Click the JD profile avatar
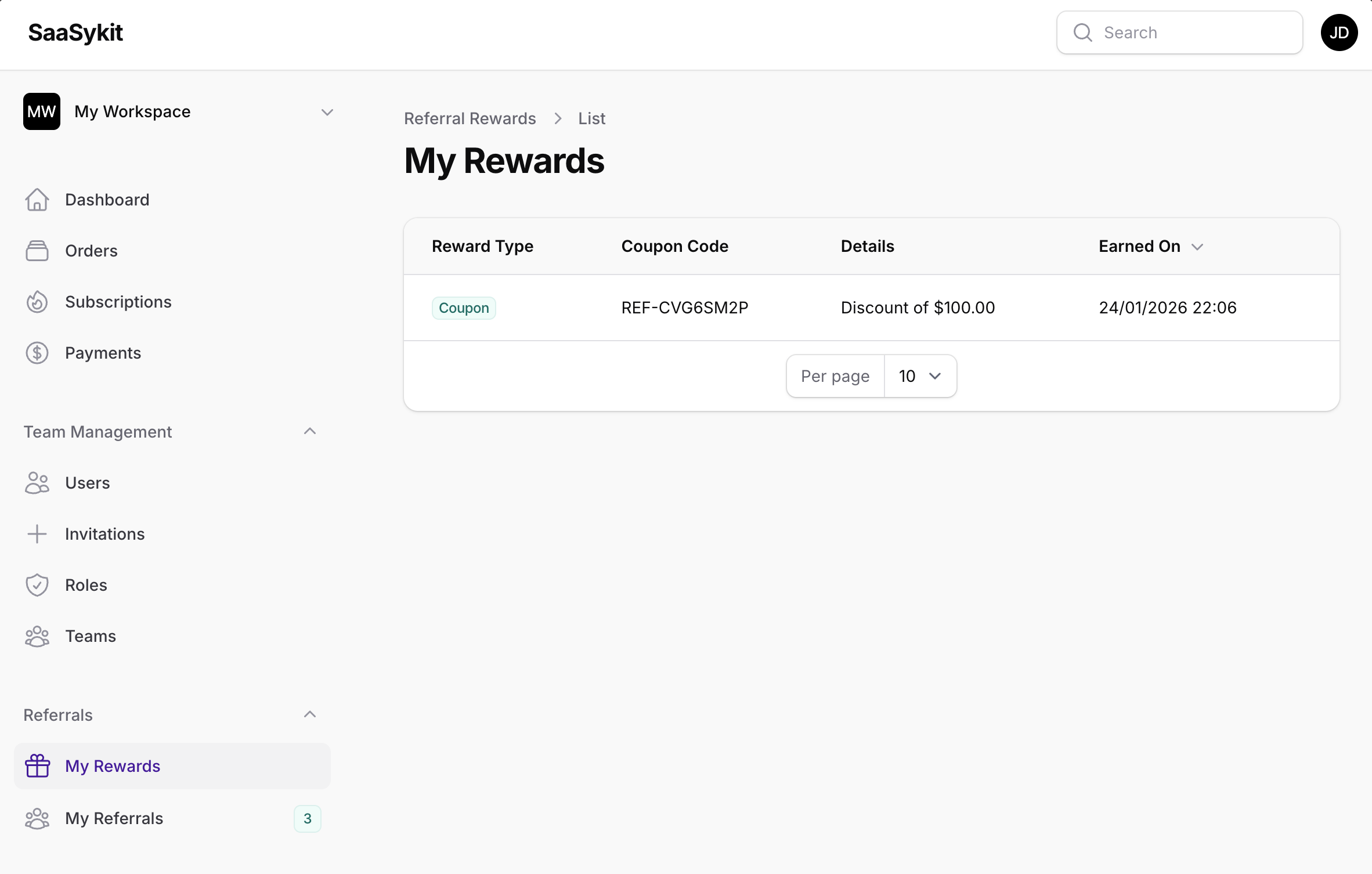The height and width of the screenshot is (874, 1372). (1339, 32)
